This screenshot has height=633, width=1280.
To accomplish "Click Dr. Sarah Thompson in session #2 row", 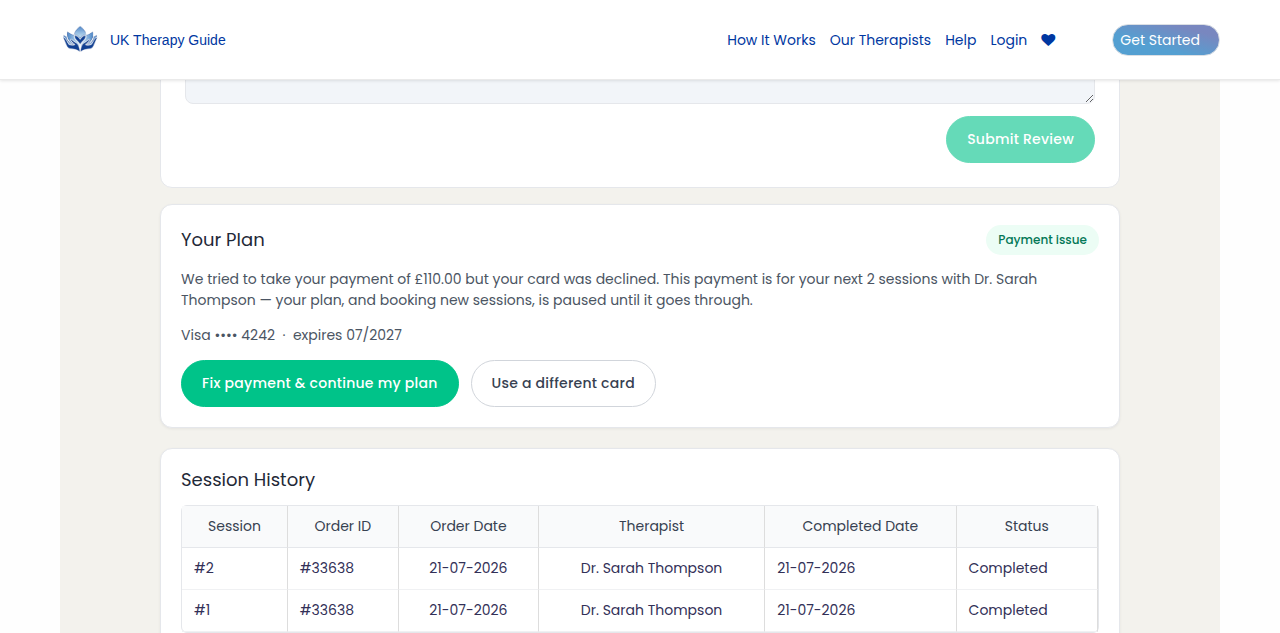I will pos(651,568).
